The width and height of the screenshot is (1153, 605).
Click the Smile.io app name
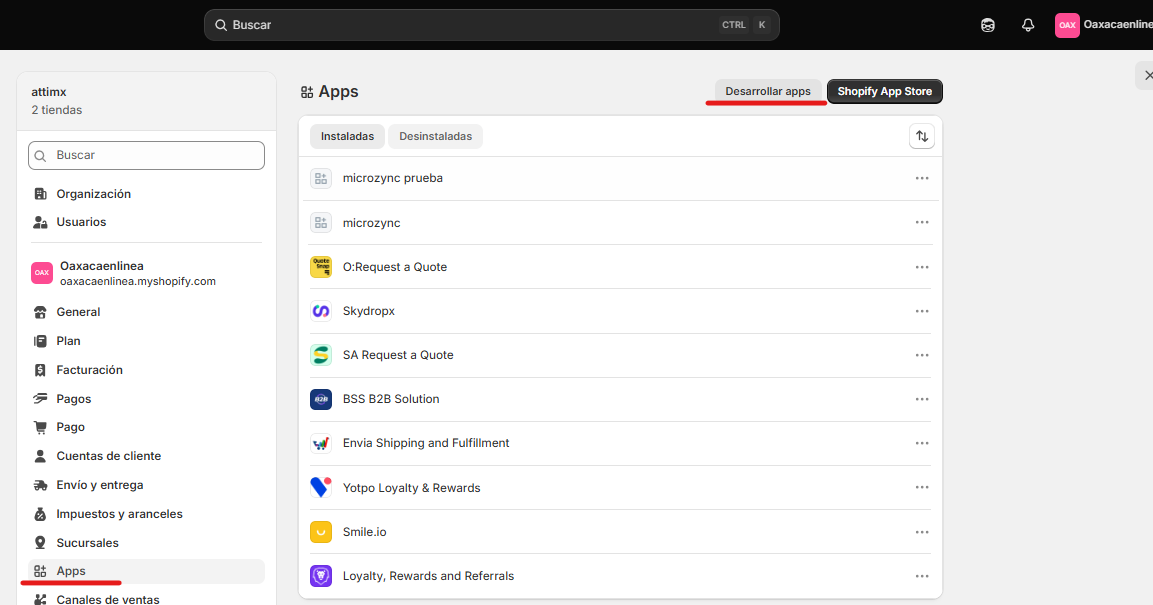coord(364,531)
